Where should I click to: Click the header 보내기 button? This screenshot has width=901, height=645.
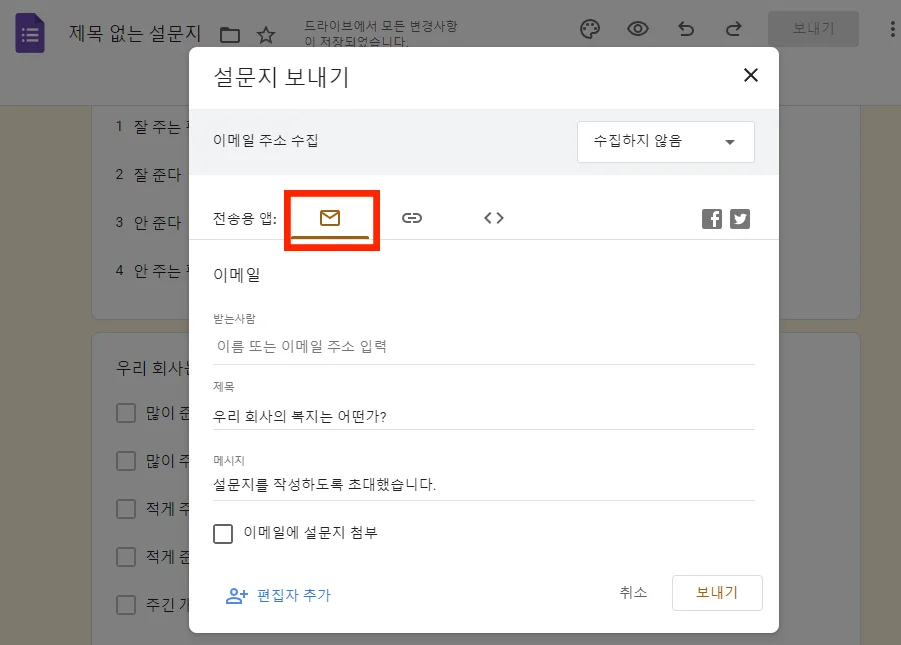point(813,29)
